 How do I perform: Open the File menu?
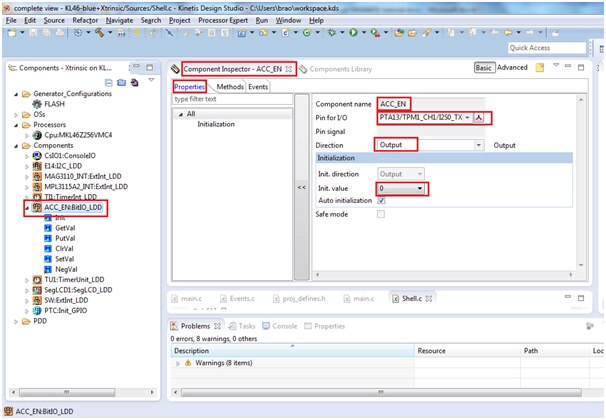pyautogui.click(x=11, y=20)
